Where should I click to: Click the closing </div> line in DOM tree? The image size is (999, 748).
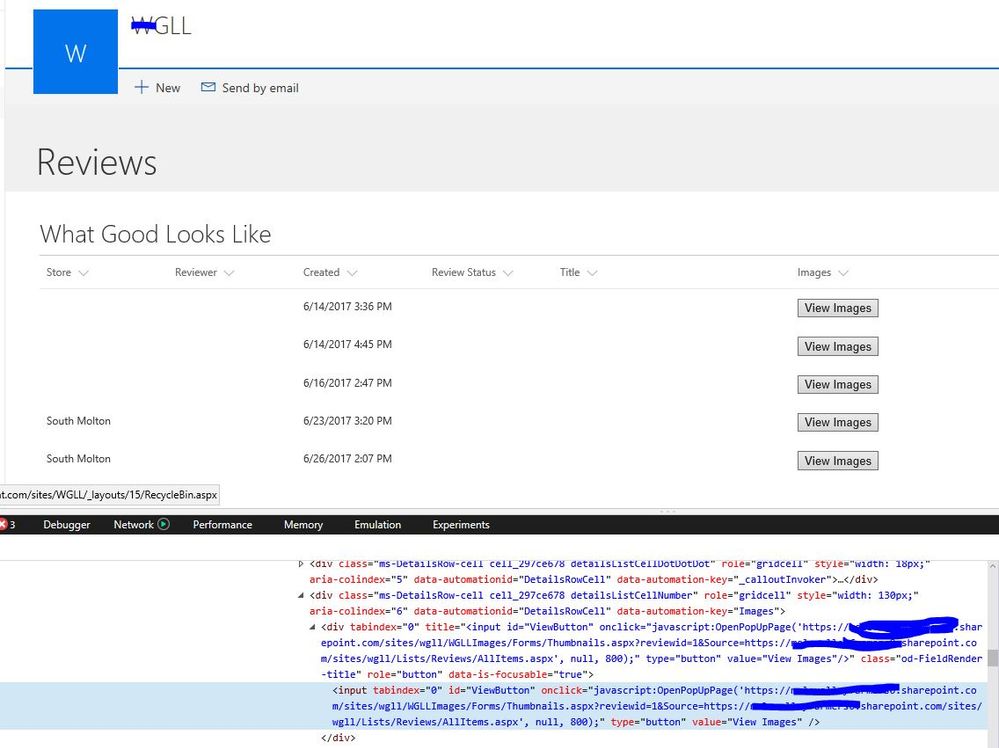[338, 738]
